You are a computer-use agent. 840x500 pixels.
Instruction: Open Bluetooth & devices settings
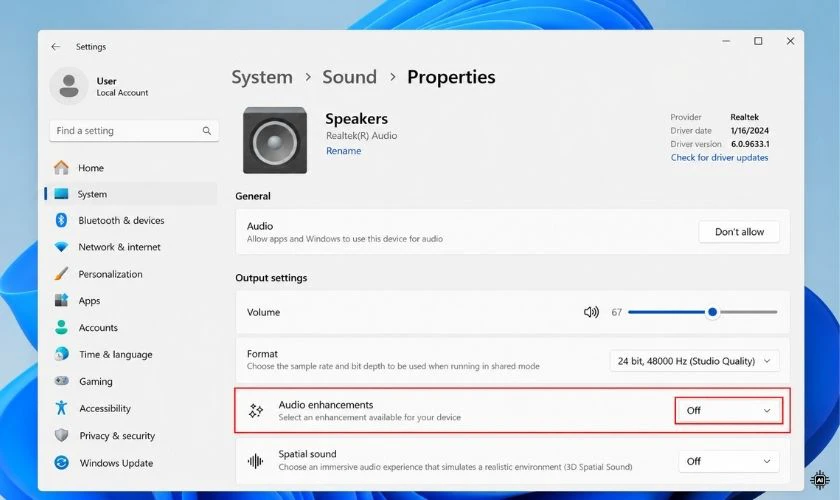click(131, 220)
